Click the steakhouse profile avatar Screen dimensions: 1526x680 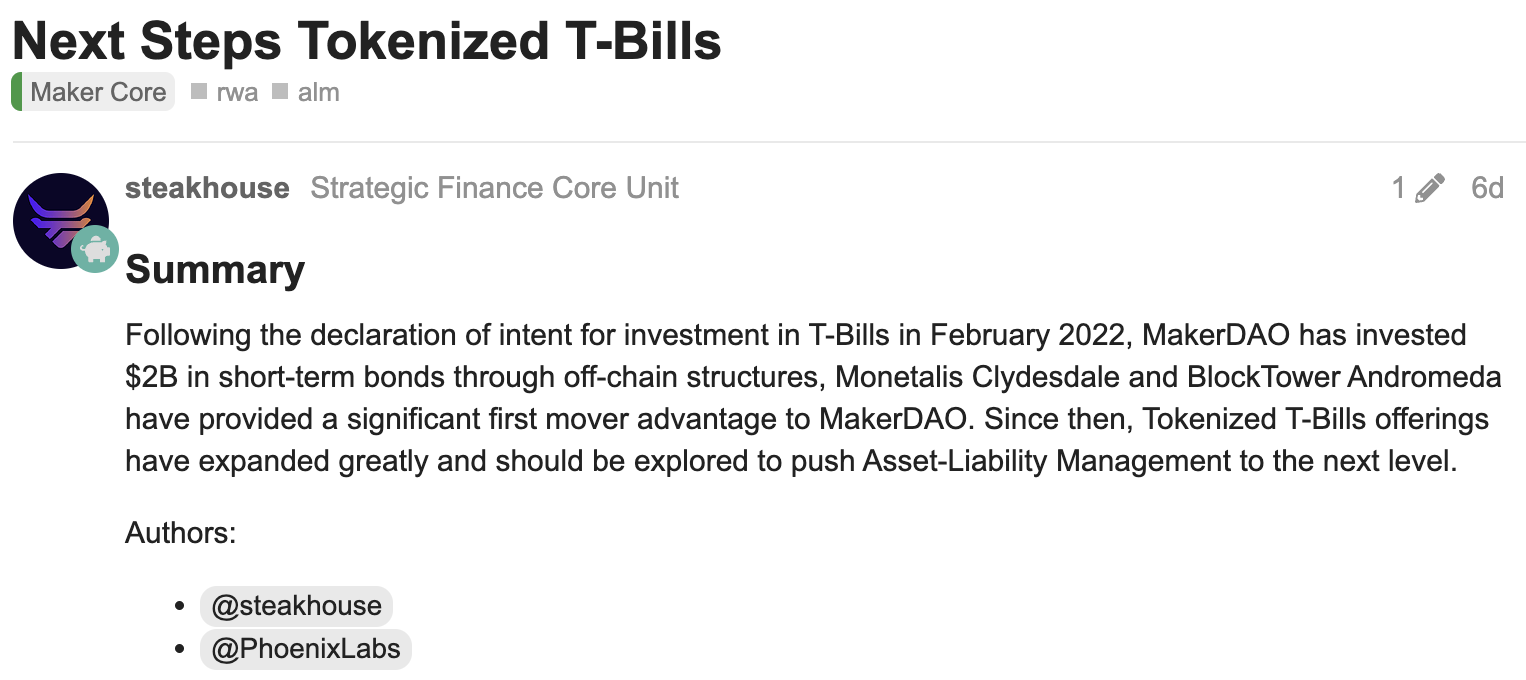(58, 218)
